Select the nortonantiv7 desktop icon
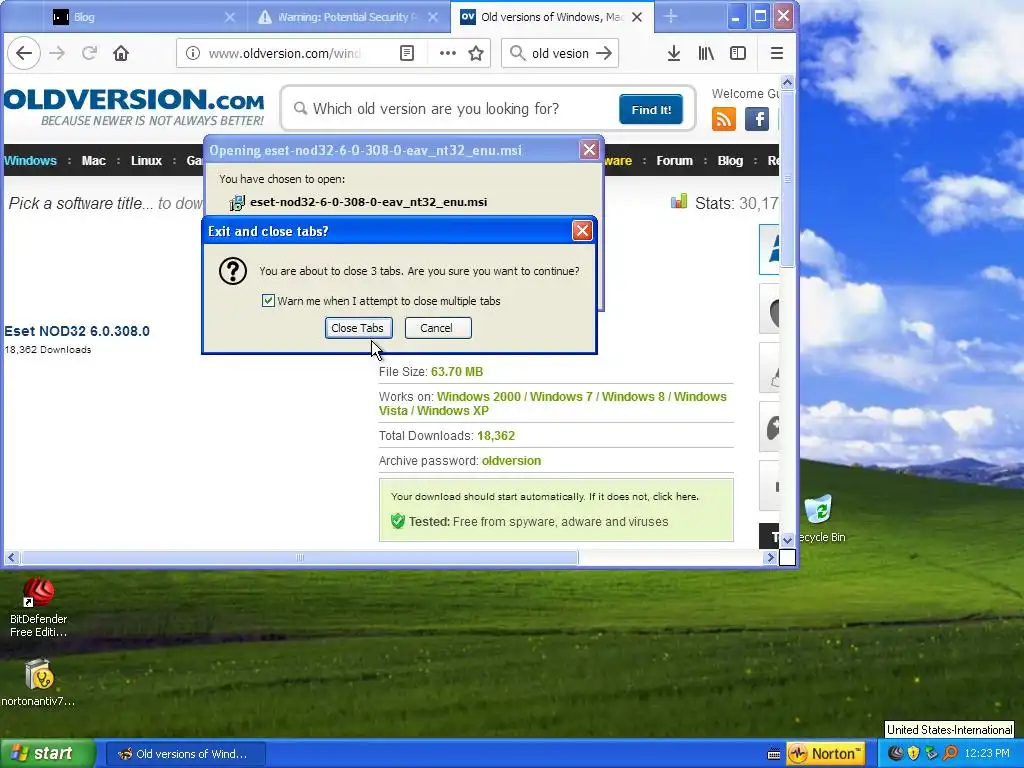Image resolution: width=1024 pixels, height=768 pixels. click(39, 683)
